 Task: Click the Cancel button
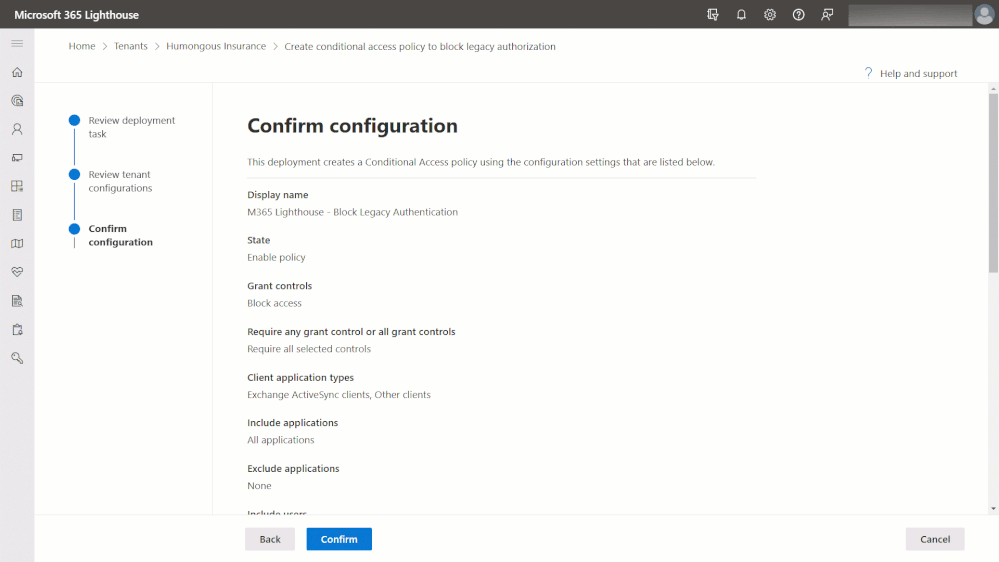point(935,539)
